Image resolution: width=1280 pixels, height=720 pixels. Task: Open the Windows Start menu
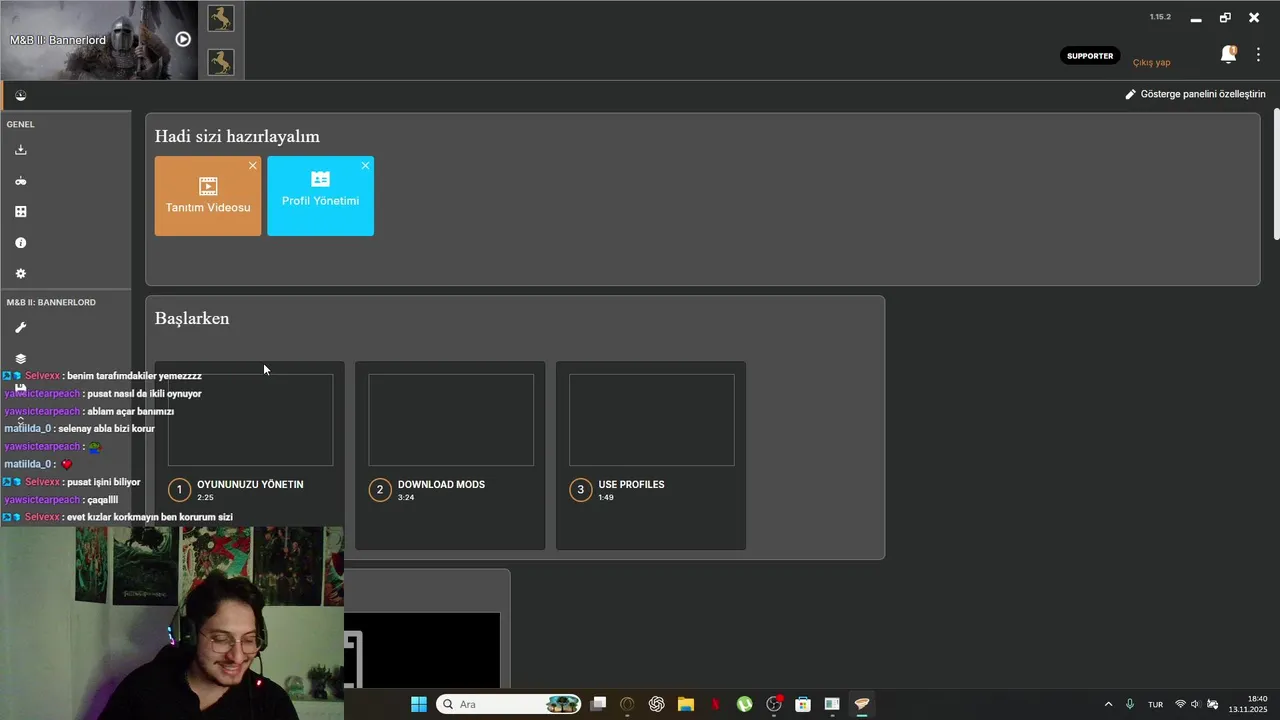(419, 704)
